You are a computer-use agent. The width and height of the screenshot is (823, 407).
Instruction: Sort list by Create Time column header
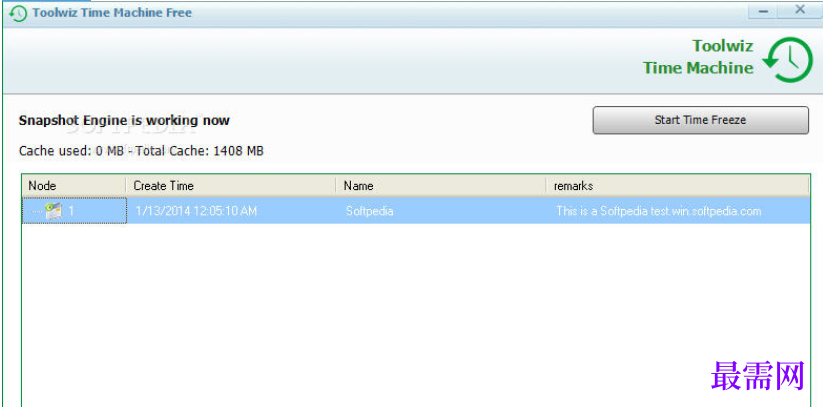pyautogui.click(x=231, y=186)
